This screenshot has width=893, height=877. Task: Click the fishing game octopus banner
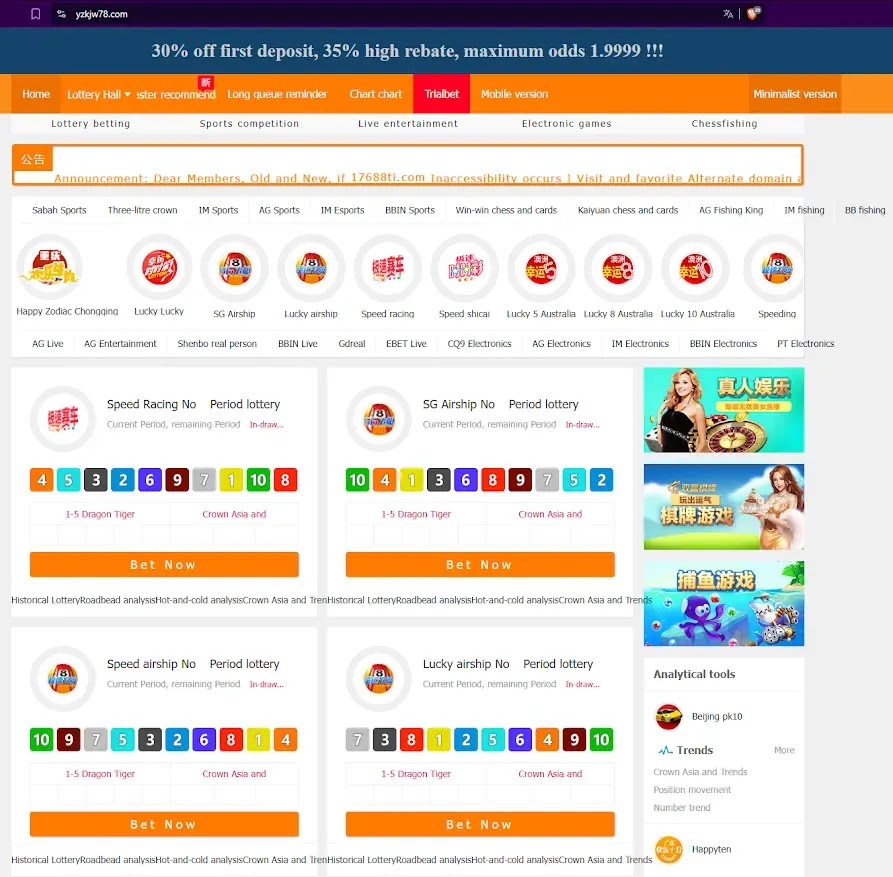723,603
